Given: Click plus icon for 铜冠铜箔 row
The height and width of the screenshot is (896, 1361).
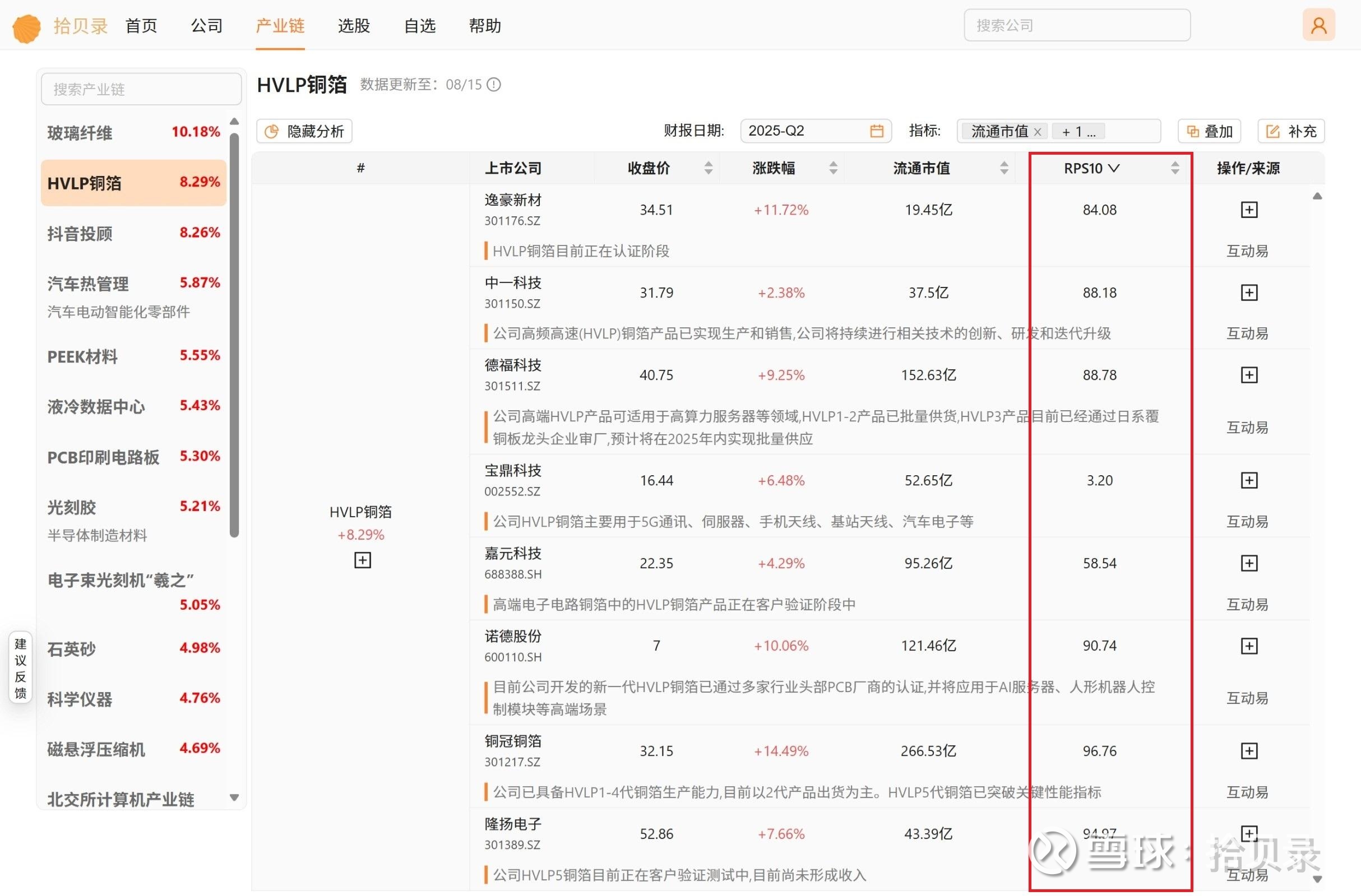Looking at the screenshot, I should click(x=1248, y=751).
